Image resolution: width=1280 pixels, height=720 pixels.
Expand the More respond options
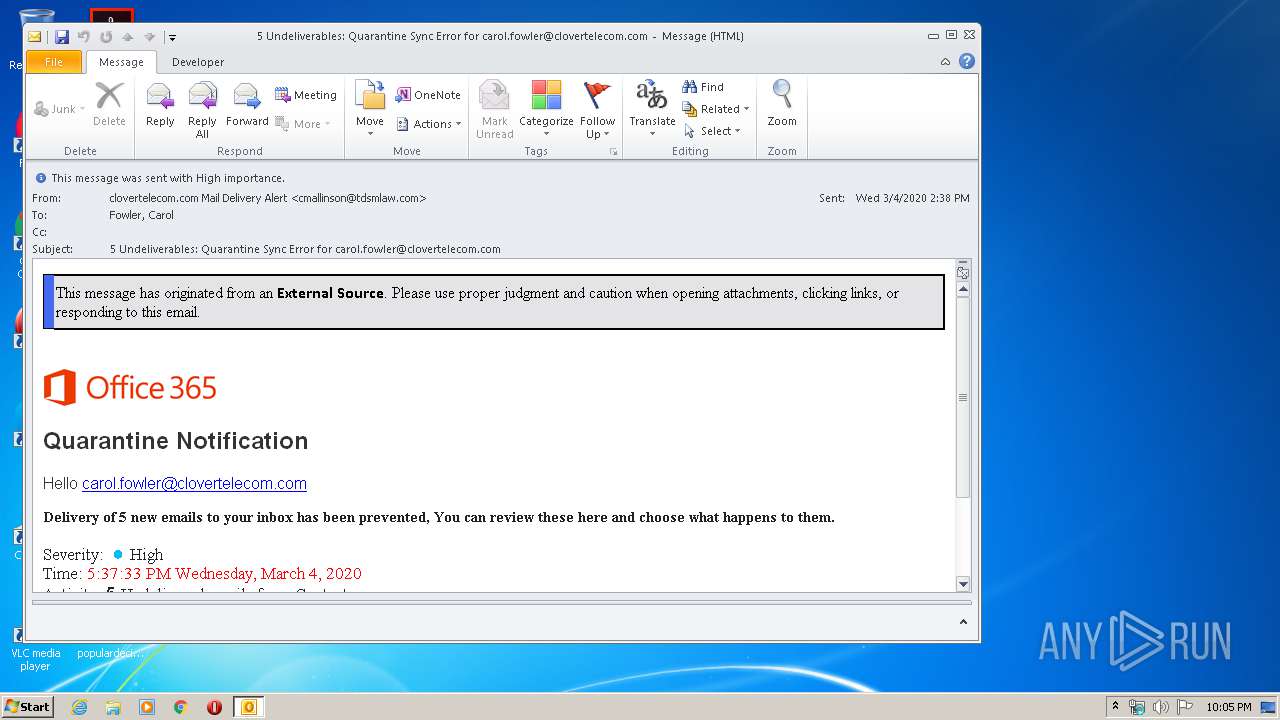(x=303, y=124)
